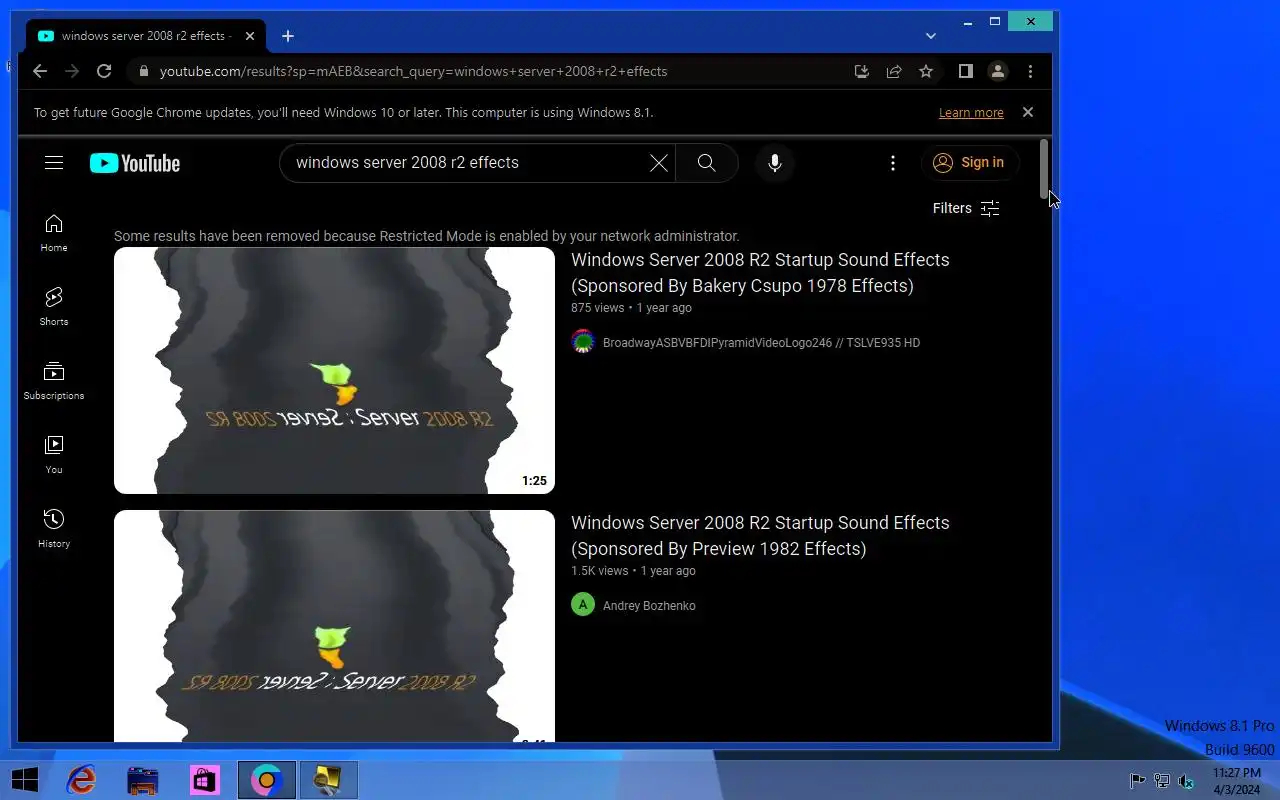Launch Internet Explorer from the taskbar
This screenshot has height=800, width=1280.
[x=82, y=780]
